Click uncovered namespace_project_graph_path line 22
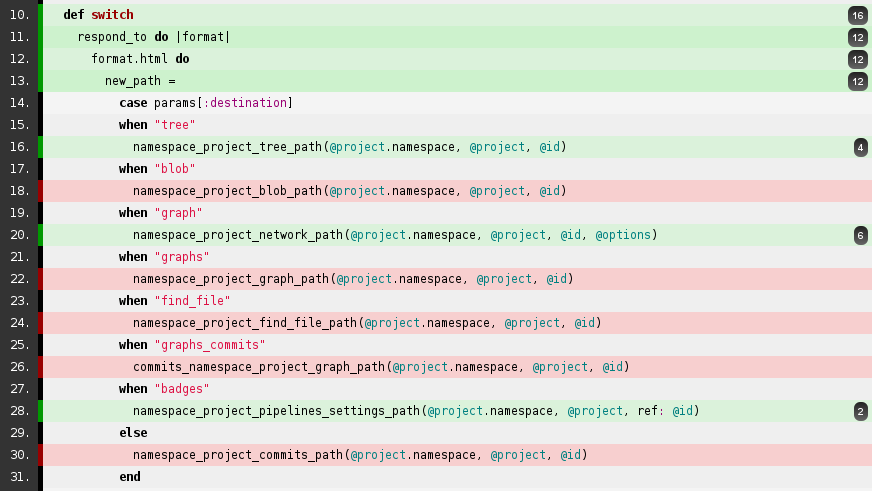The width and height of the screenshot is (872, 491). [353, 279]
